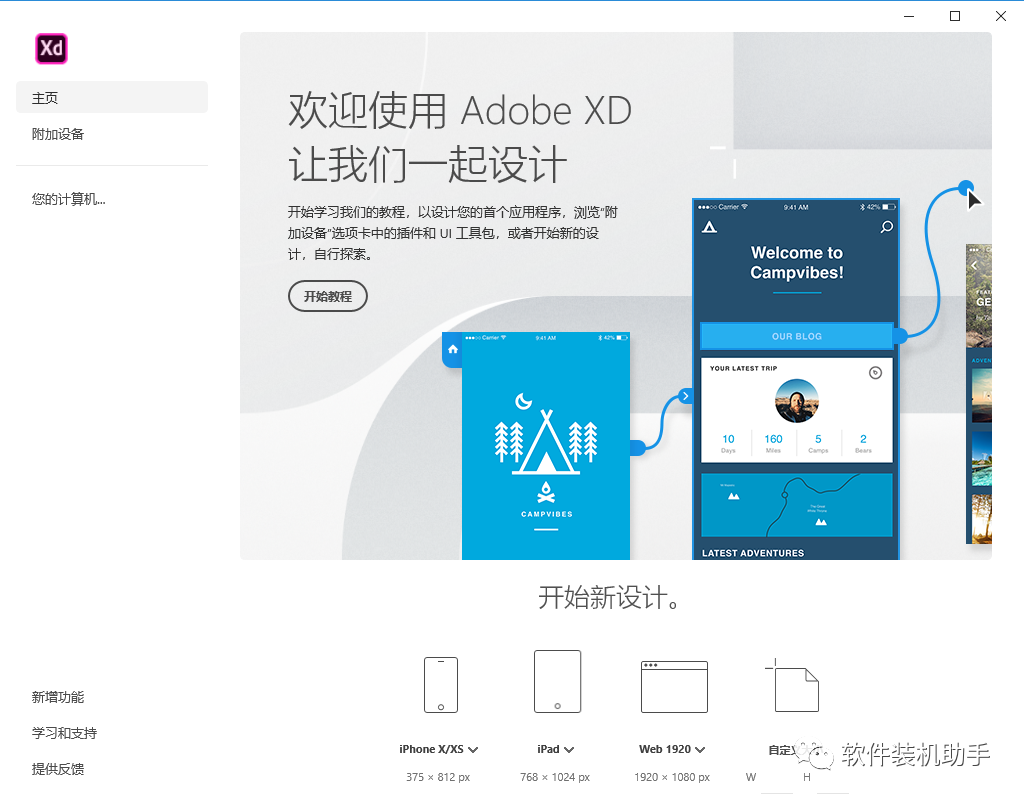Click the Campvibes welcome banner artwork
This screenshot has width=1024, height=800.
pos(616,296)
